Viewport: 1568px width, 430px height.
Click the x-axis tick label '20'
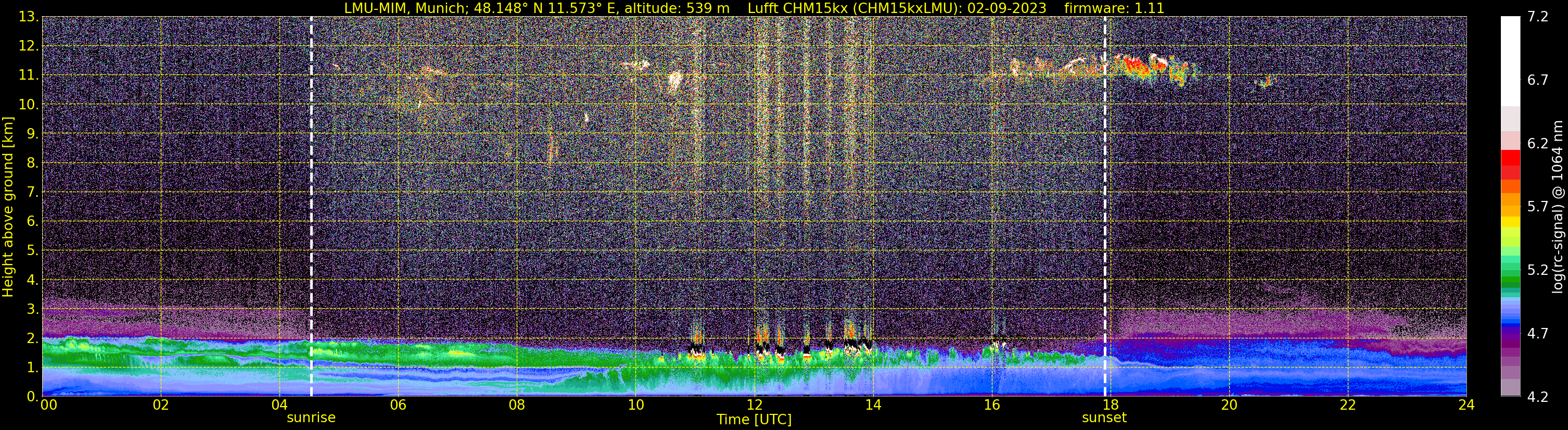[1229, 405]
